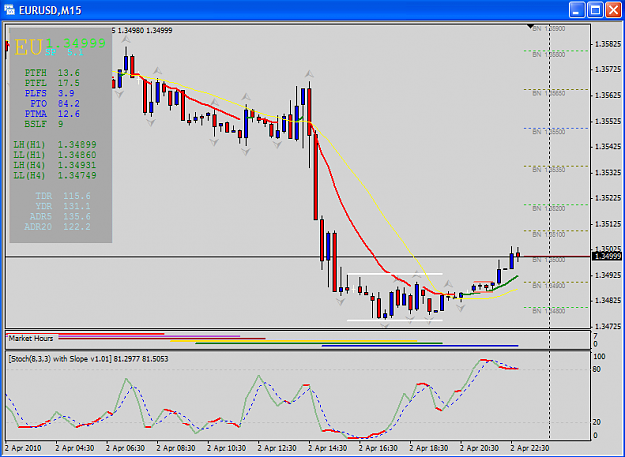The image size is (625, 457).
Task: Click the stochastic scale value 100
Action: (599, 357)
